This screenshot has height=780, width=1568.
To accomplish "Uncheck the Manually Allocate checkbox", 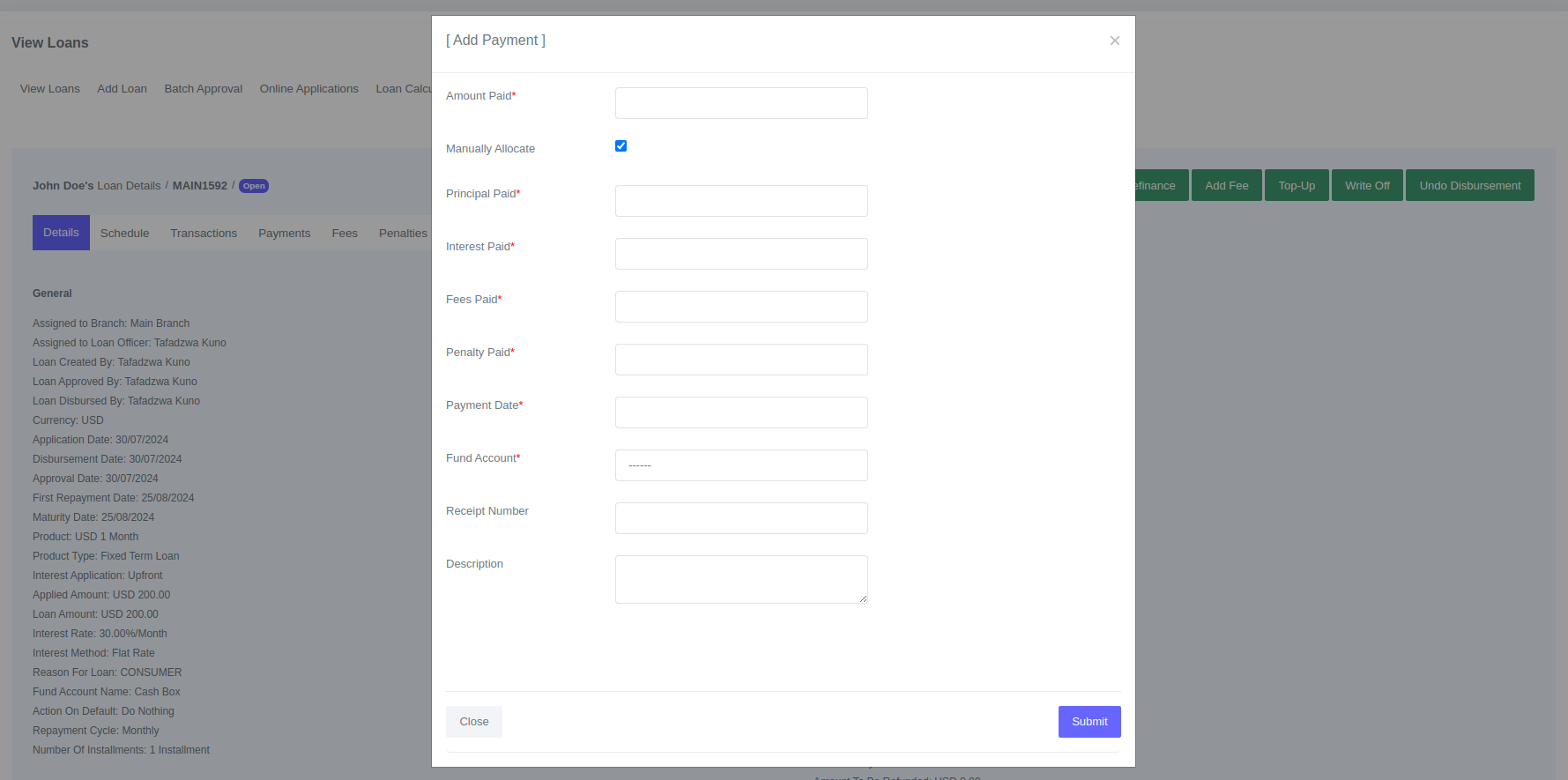I will (x=621, y=146).
